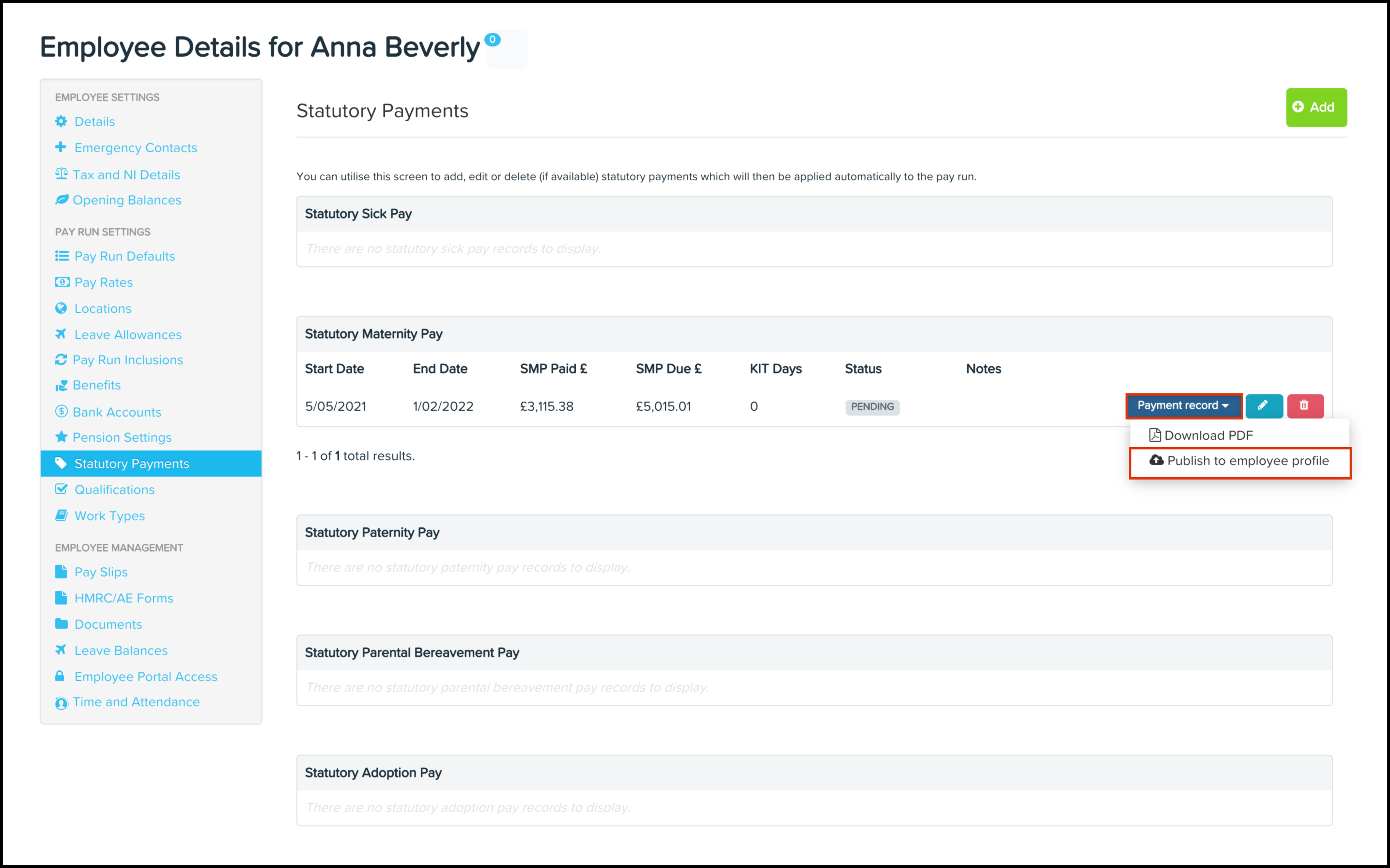Expand the Payment record dropdown
This screenshot has height=868, width=1390.
pos(1183,406)
